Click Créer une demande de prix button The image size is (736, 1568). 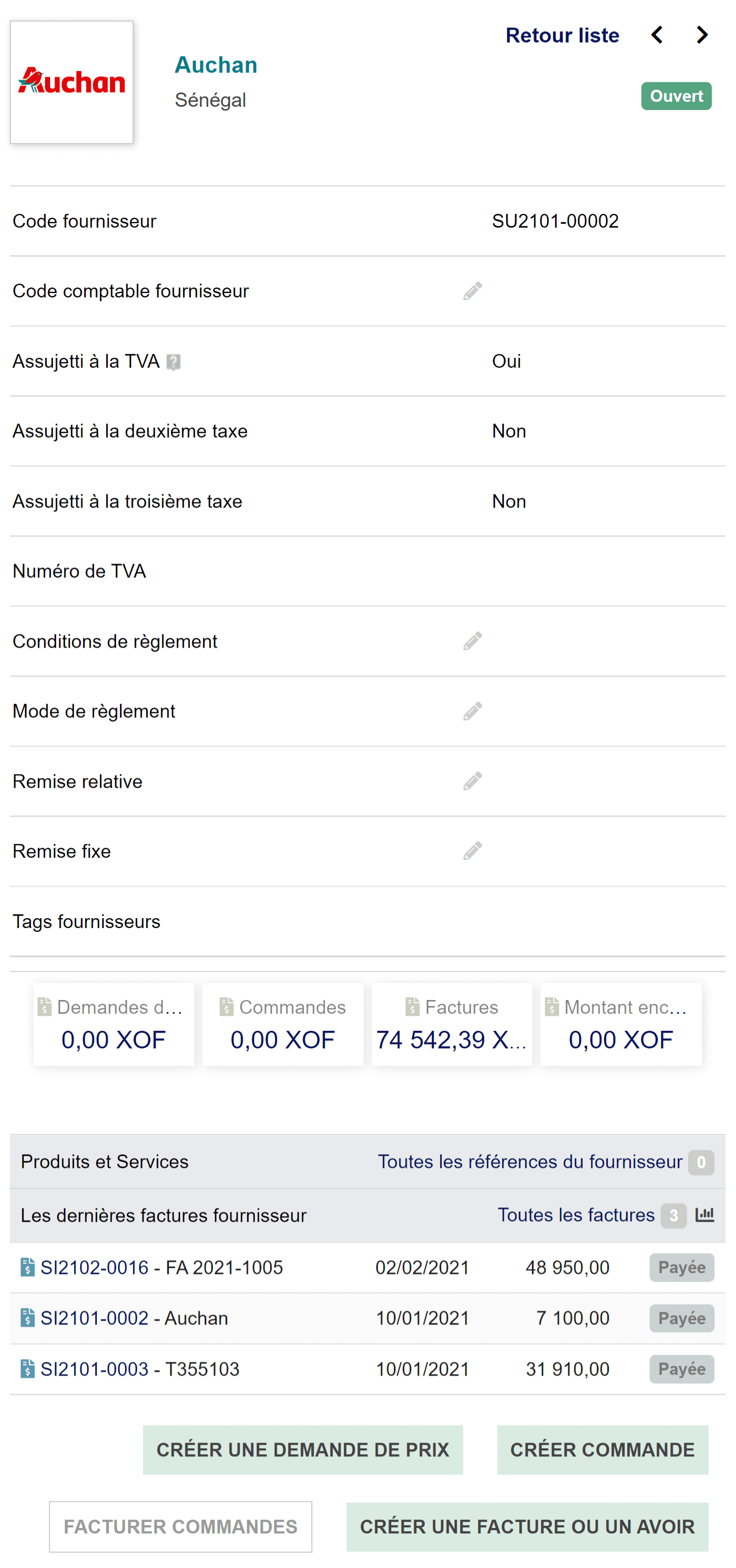point(303,1449)
